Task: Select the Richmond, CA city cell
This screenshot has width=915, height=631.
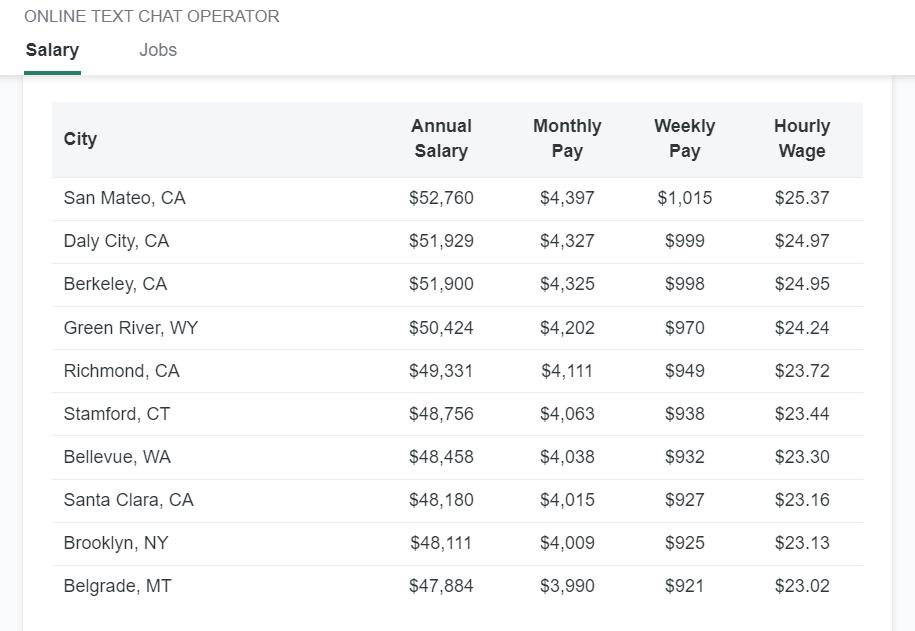Action: [121, 371]
